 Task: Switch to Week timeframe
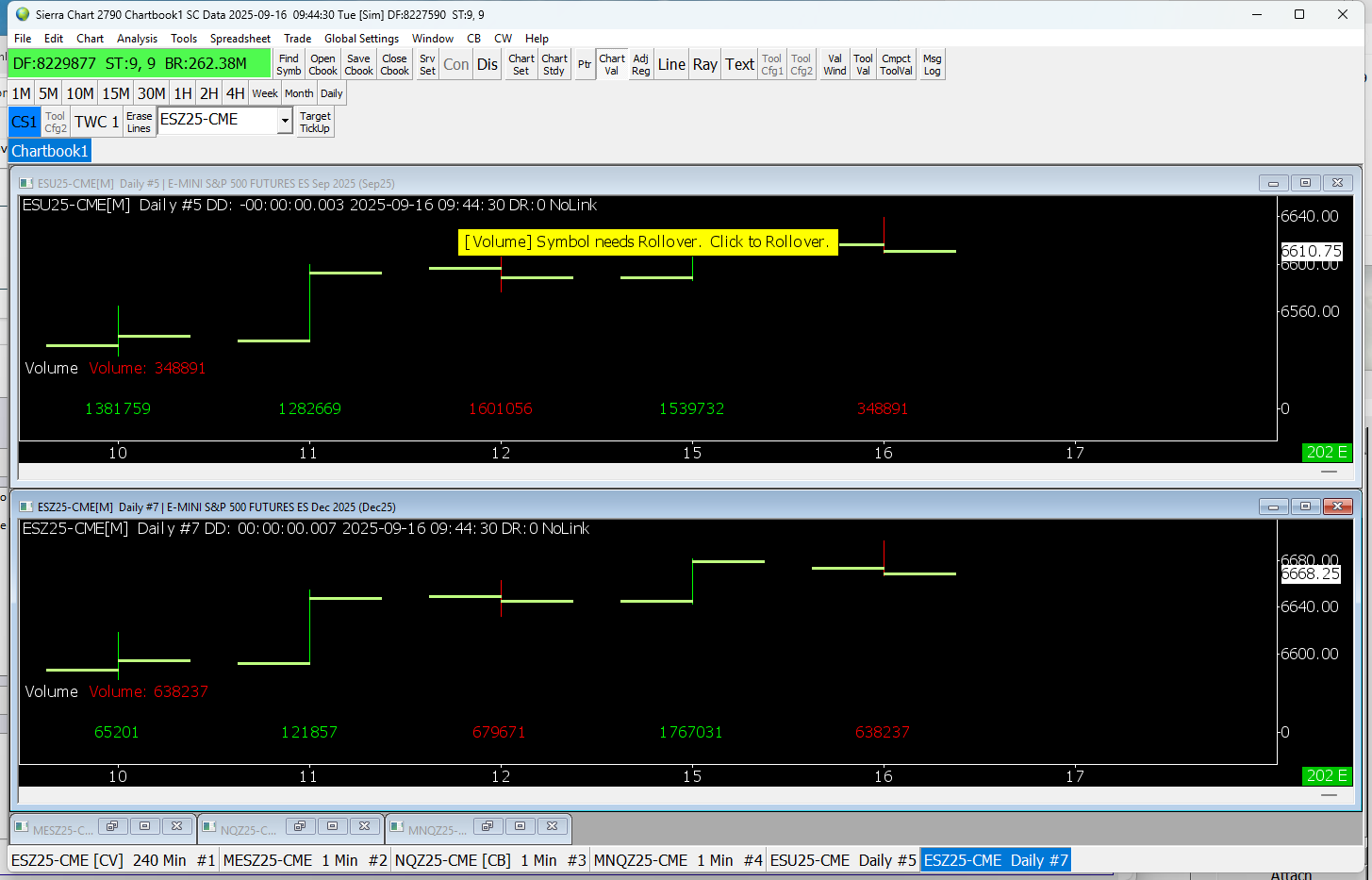point(265,93)
